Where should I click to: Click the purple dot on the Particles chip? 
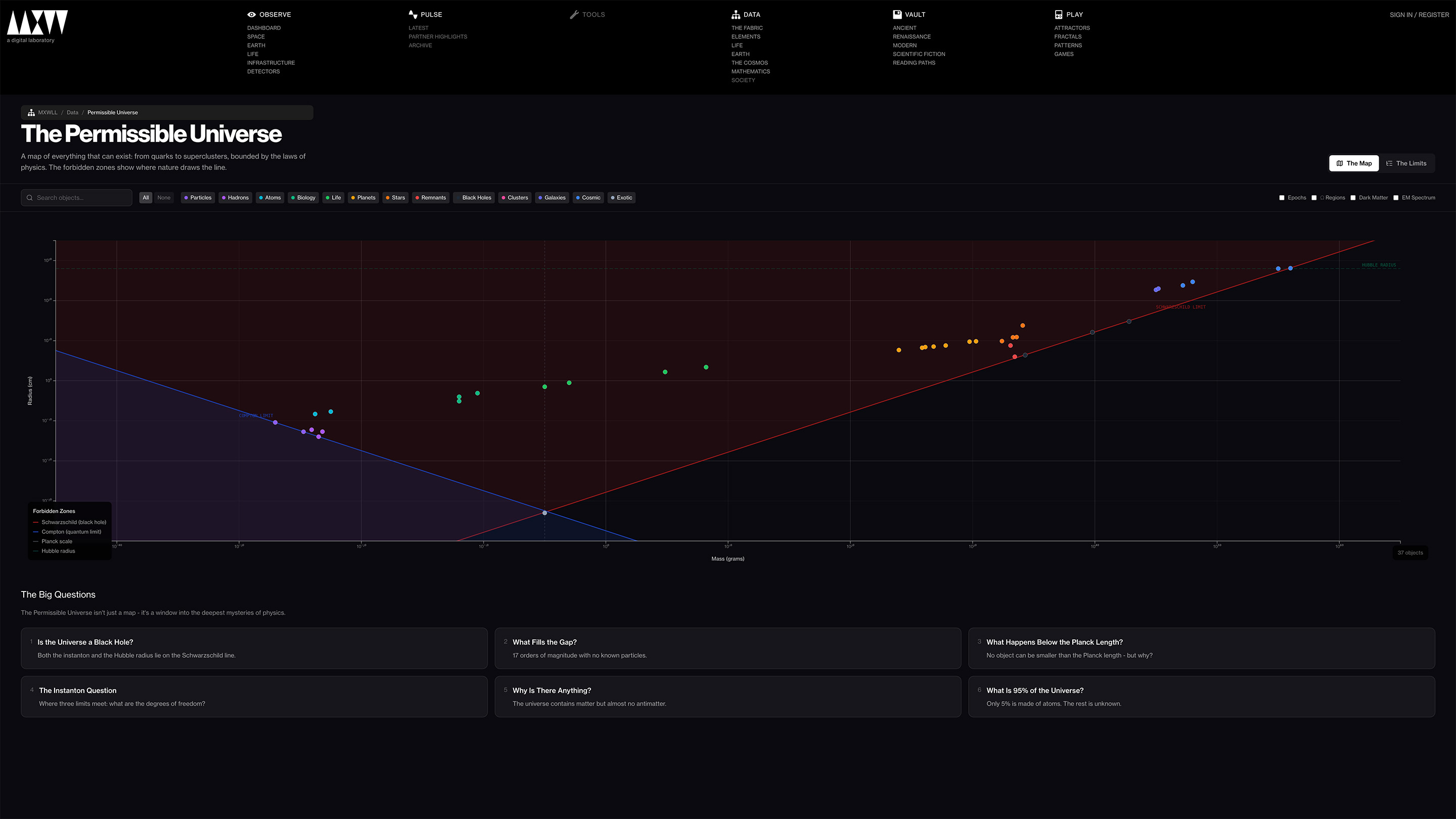point(187,197)
